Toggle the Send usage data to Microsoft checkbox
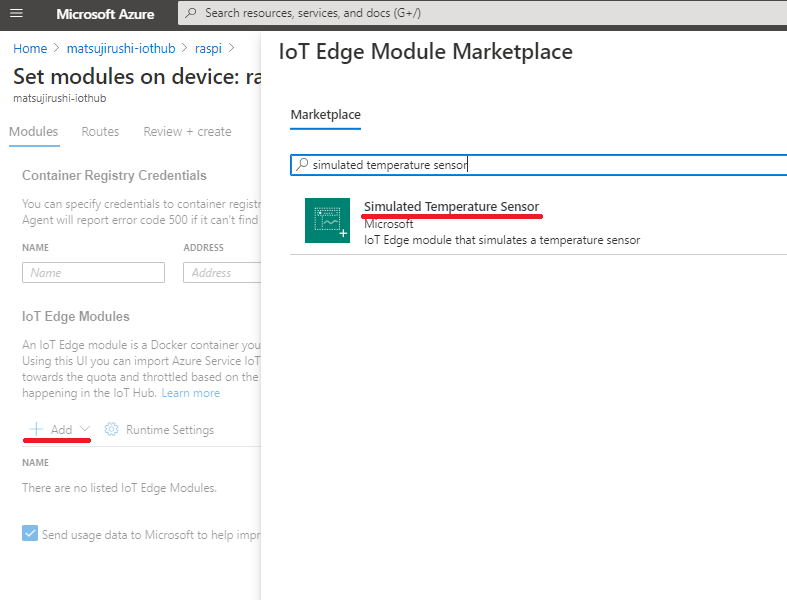Image resolution: width=787 pixels, height=600 pixels. [x=30, y=533]
